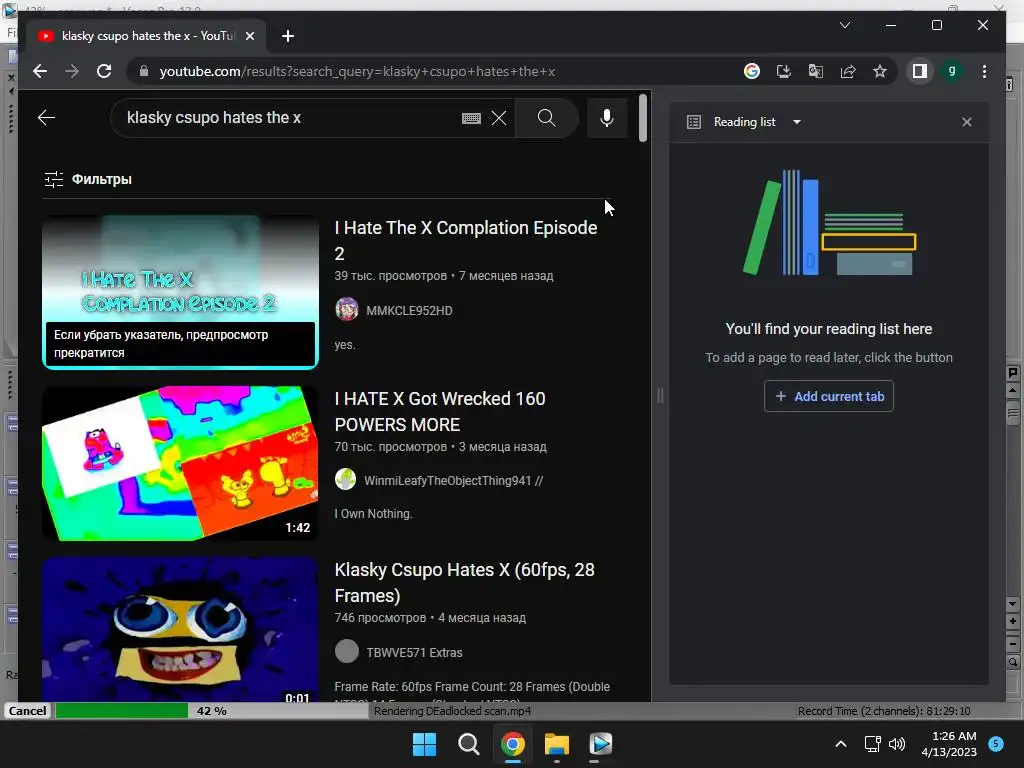Click the forward navigation arrow in Chrome
The width and height of the screenshot is (1024, 768).
72,71
